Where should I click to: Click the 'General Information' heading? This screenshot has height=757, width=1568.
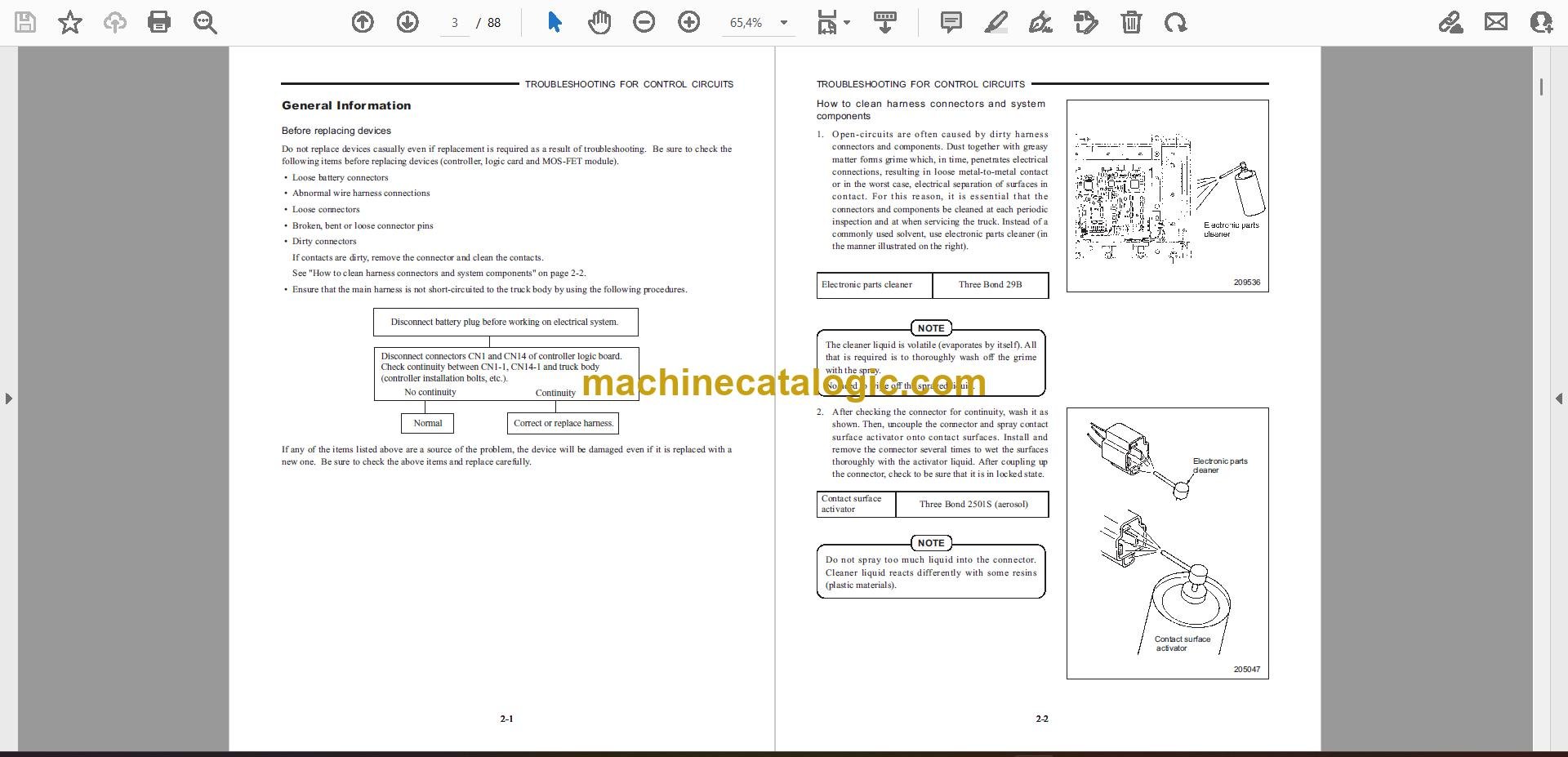point(346,105)
